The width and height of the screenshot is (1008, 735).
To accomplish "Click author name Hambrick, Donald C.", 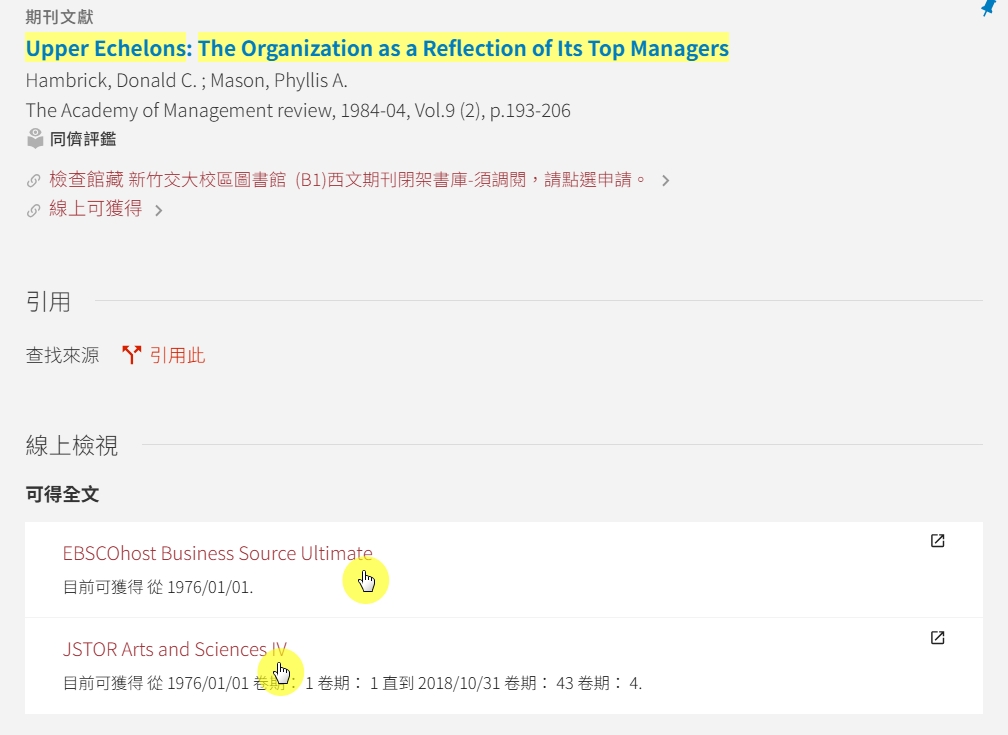I will click(109, 81).
